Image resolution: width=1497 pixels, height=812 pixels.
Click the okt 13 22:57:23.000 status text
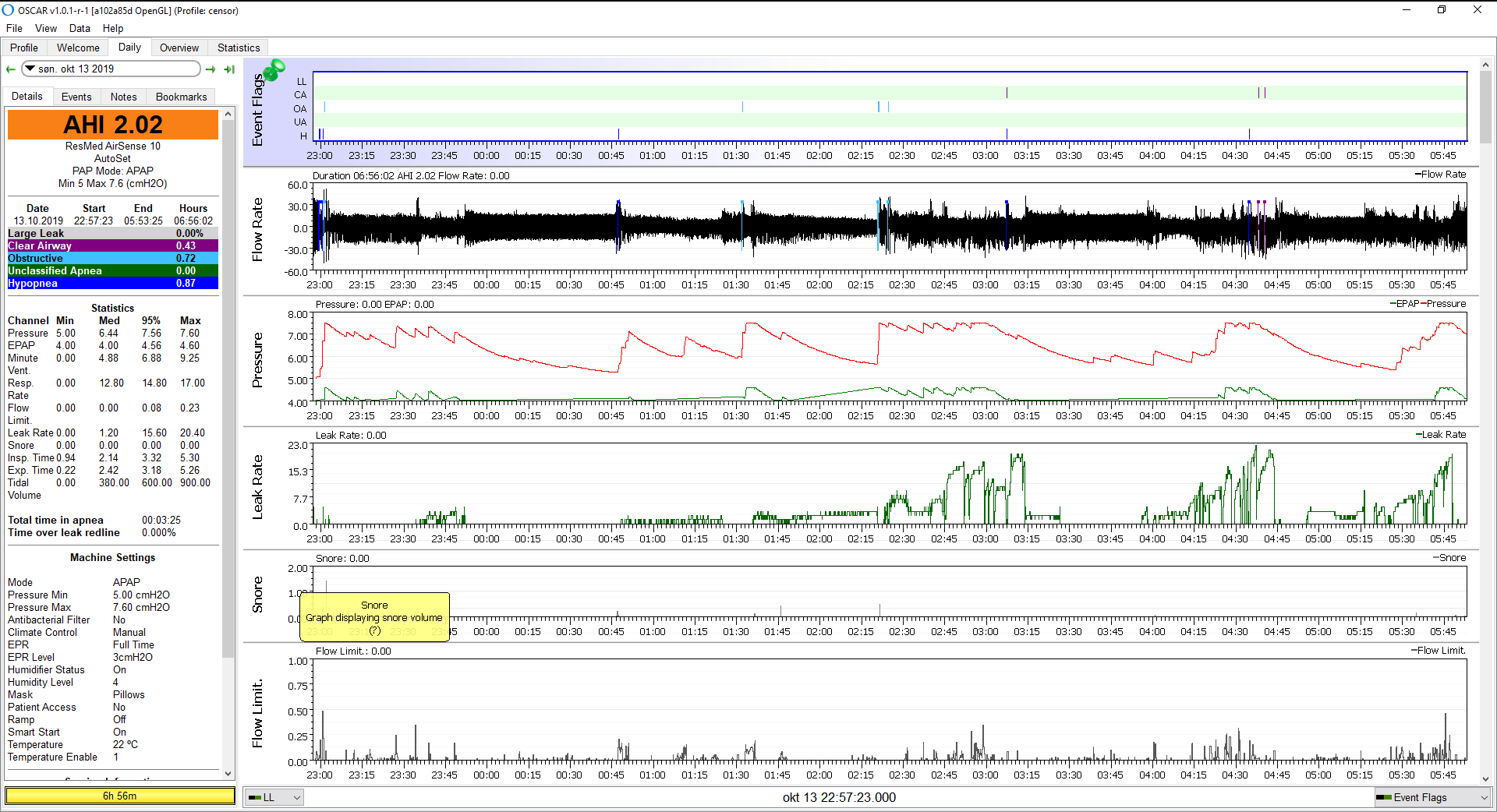coord(839,797)
